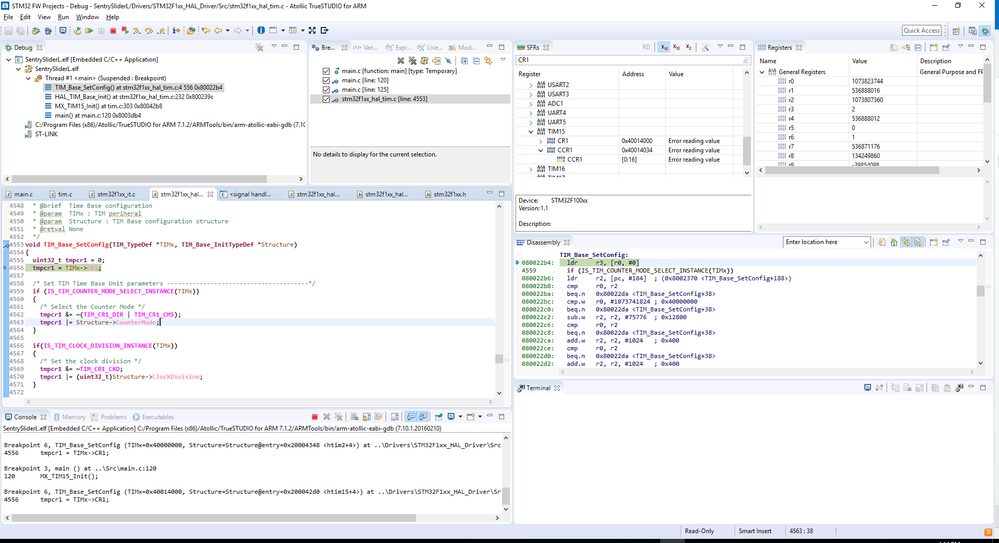999x543 pixels.
Task: Click the Console horizontal scrollbar
Action: tap(214, 518)
